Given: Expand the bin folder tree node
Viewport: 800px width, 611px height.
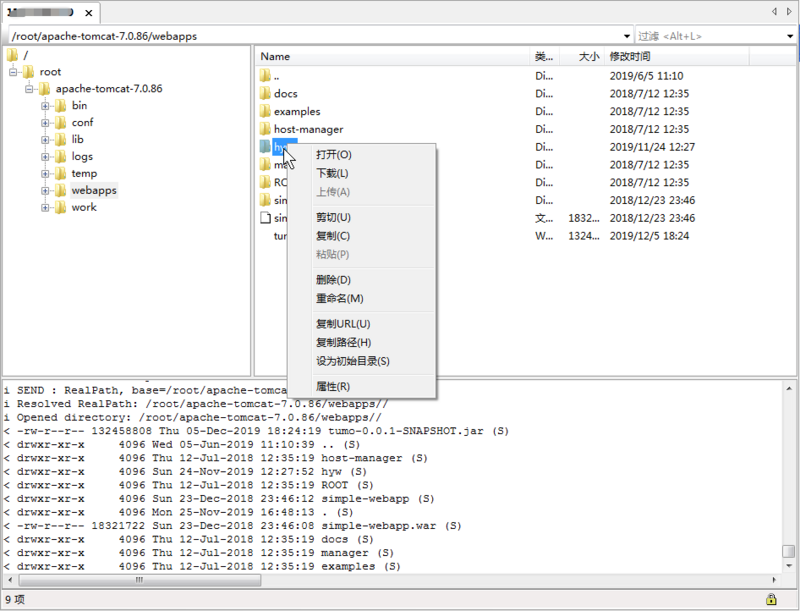Looking at the screenshot, I should (45, 106).
